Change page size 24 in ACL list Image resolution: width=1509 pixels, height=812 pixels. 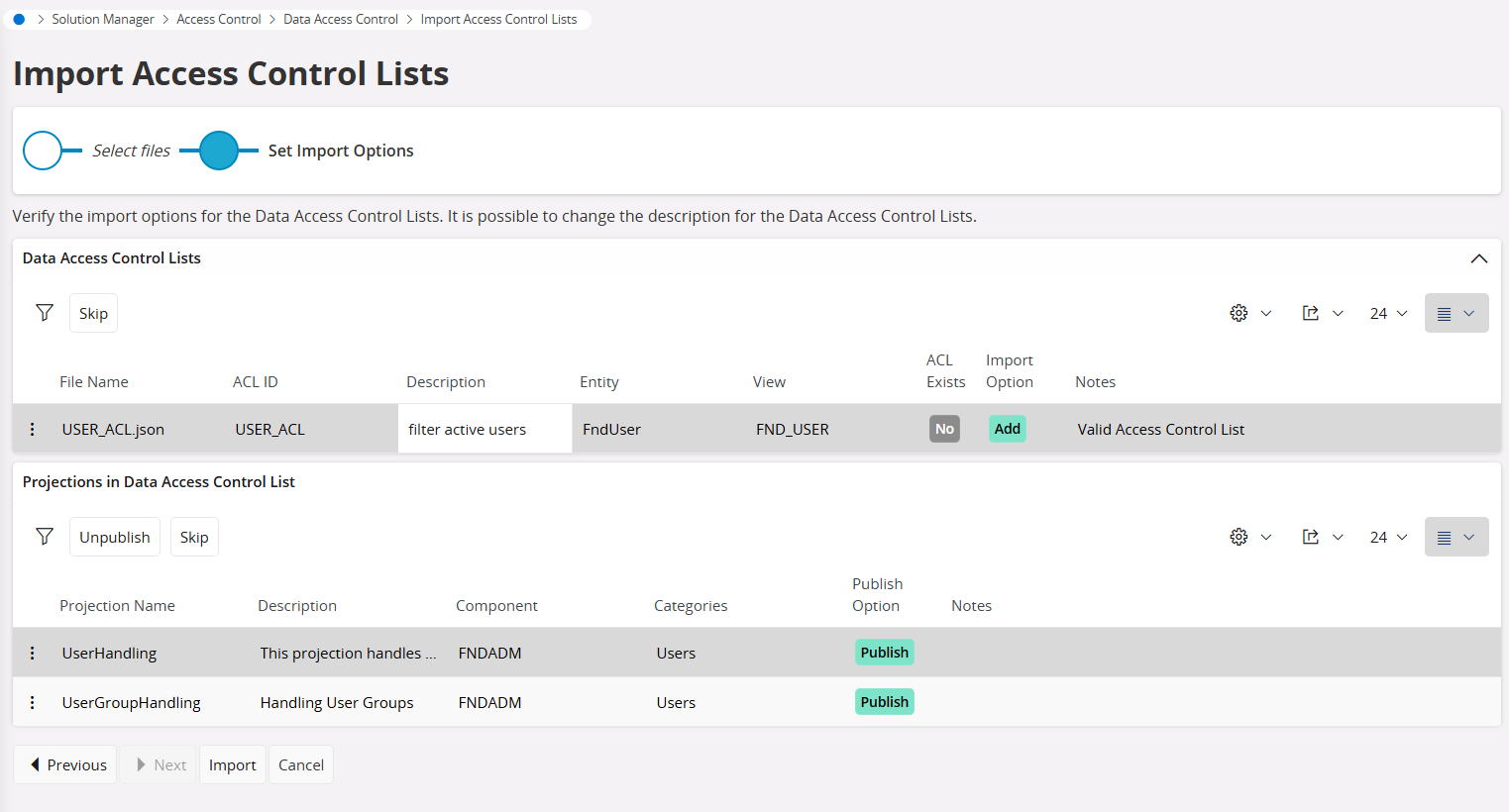pyautogui.click(x=1388, y=313)
